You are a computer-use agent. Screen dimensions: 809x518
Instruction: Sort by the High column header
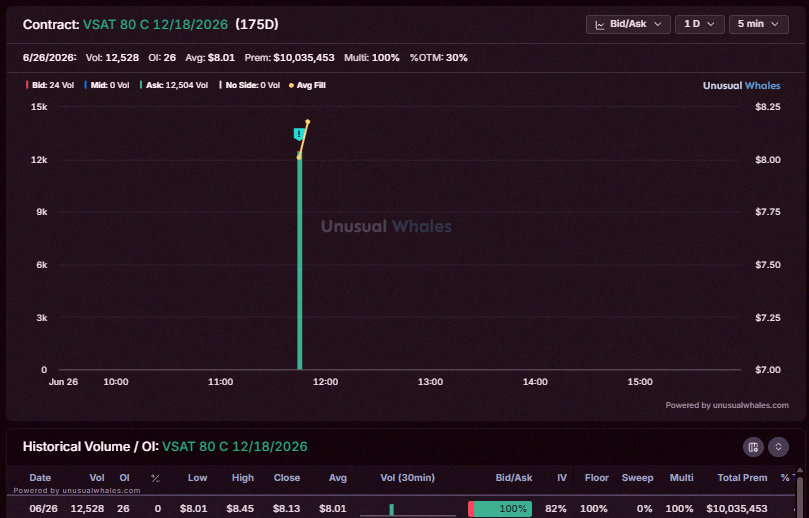tap(242, 478)
